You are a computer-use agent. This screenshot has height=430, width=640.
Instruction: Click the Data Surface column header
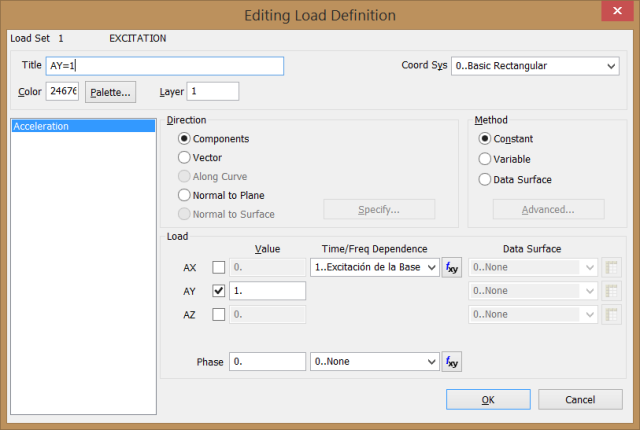tap(532, 249)
